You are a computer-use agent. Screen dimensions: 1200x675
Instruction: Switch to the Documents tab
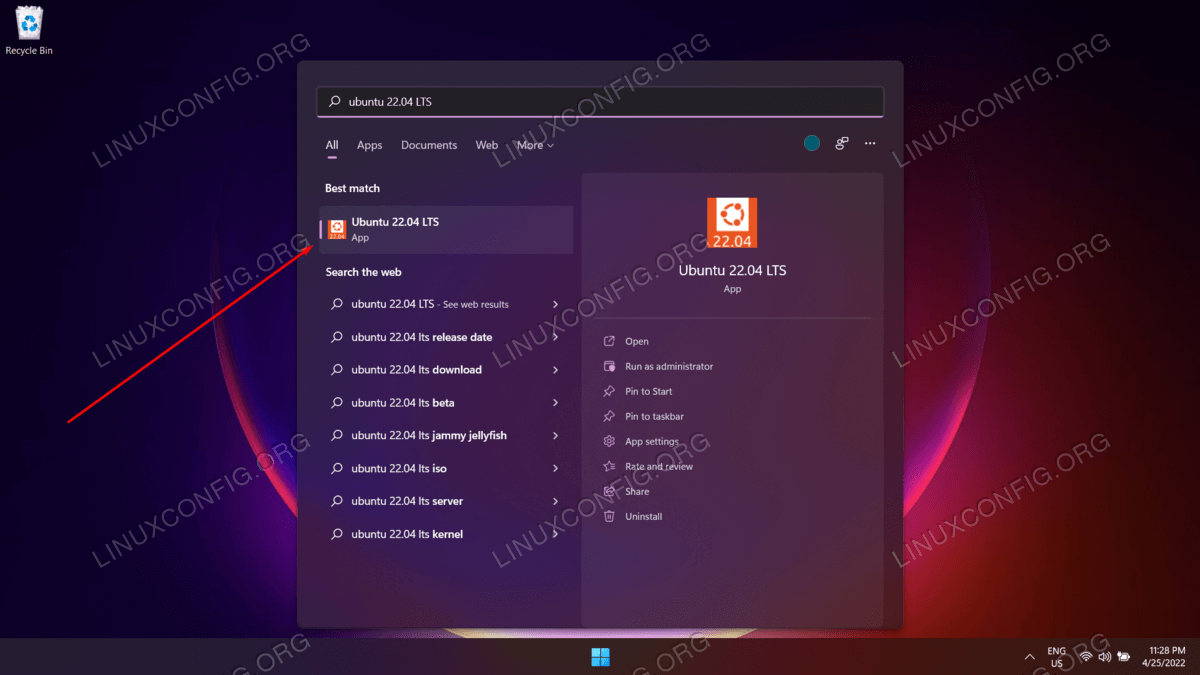(429, 145)
